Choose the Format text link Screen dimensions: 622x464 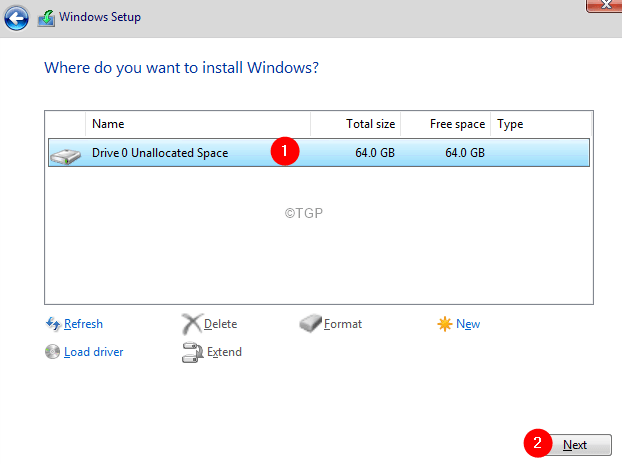tap(343, 324)
